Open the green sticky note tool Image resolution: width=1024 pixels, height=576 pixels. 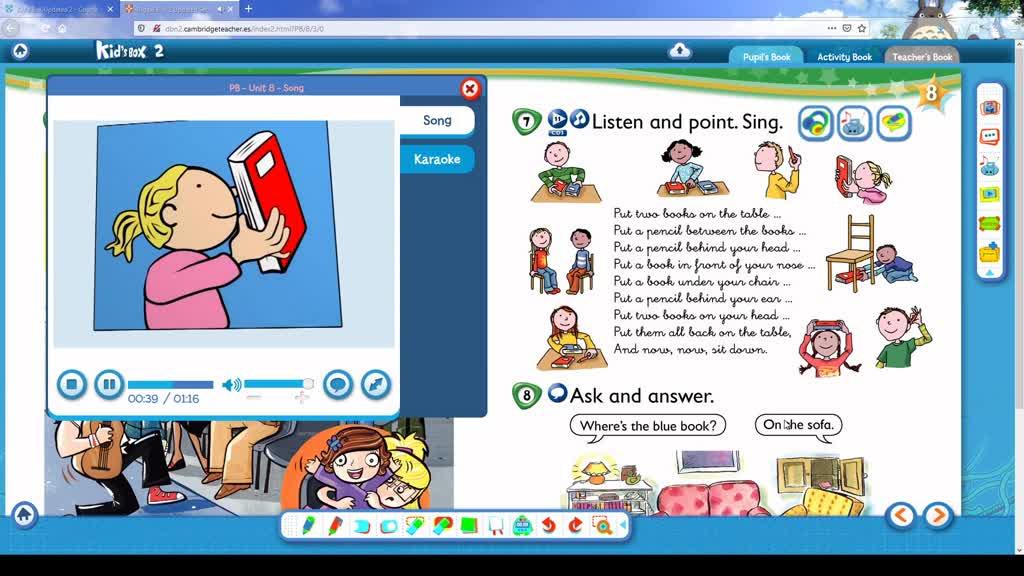coord(469,526)
